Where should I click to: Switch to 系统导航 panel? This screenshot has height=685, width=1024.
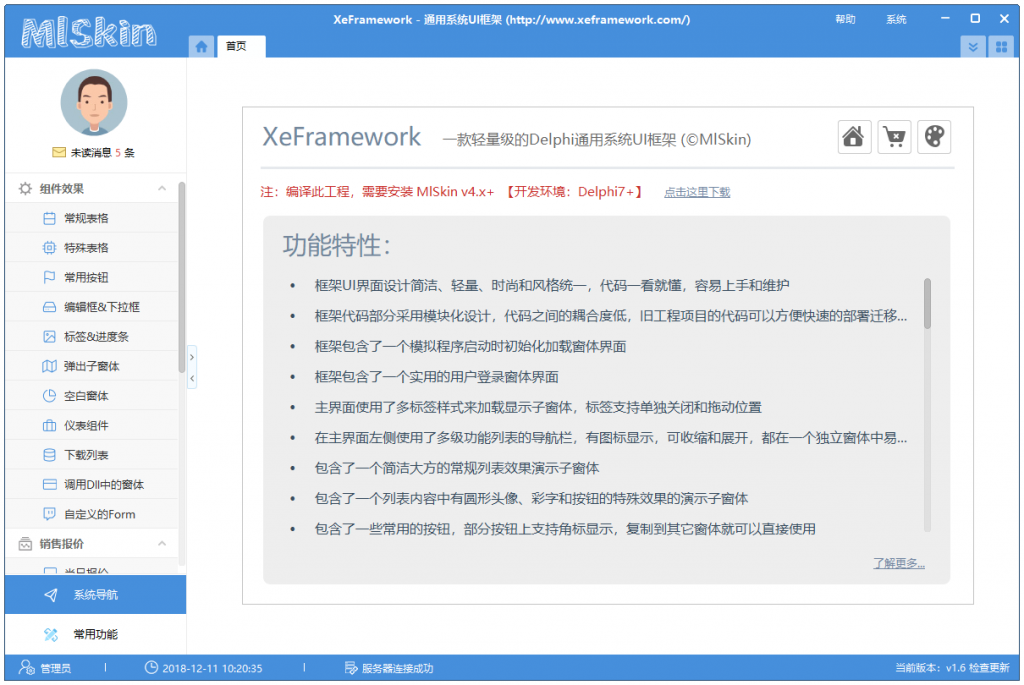pyautogui.click(x=95, y=595)
